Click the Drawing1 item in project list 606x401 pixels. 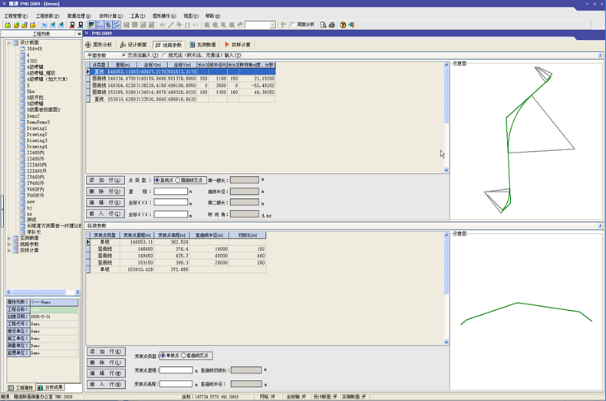[38, 128]
